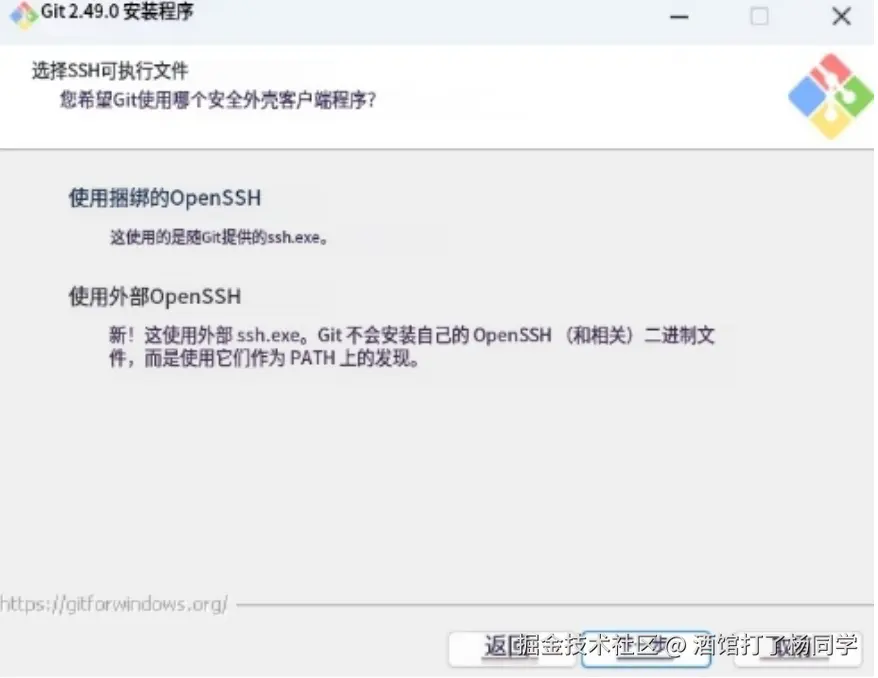
Task: Minimize the Git installer window
Action: (679, 17)
